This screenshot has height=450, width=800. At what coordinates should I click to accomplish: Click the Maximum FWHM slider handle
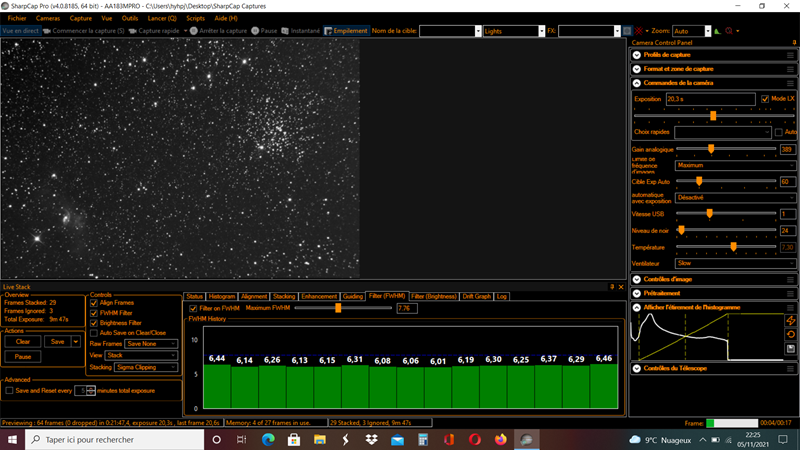click(338, 308)
